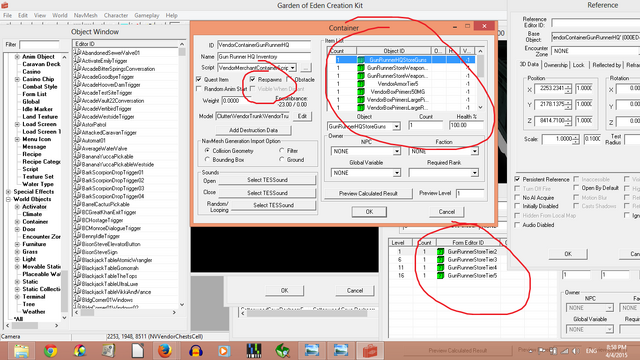Open the Script dropdown in Container dialog
The image size is (640, 360).
pos(293,68)
